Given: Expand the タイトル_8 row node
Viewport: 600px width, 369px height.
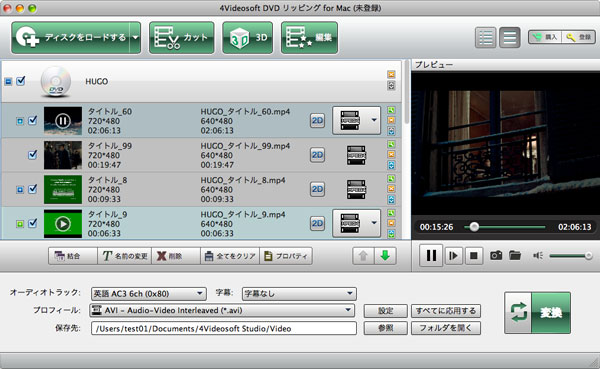Looking at the screenshot, I should click(20, 189).
